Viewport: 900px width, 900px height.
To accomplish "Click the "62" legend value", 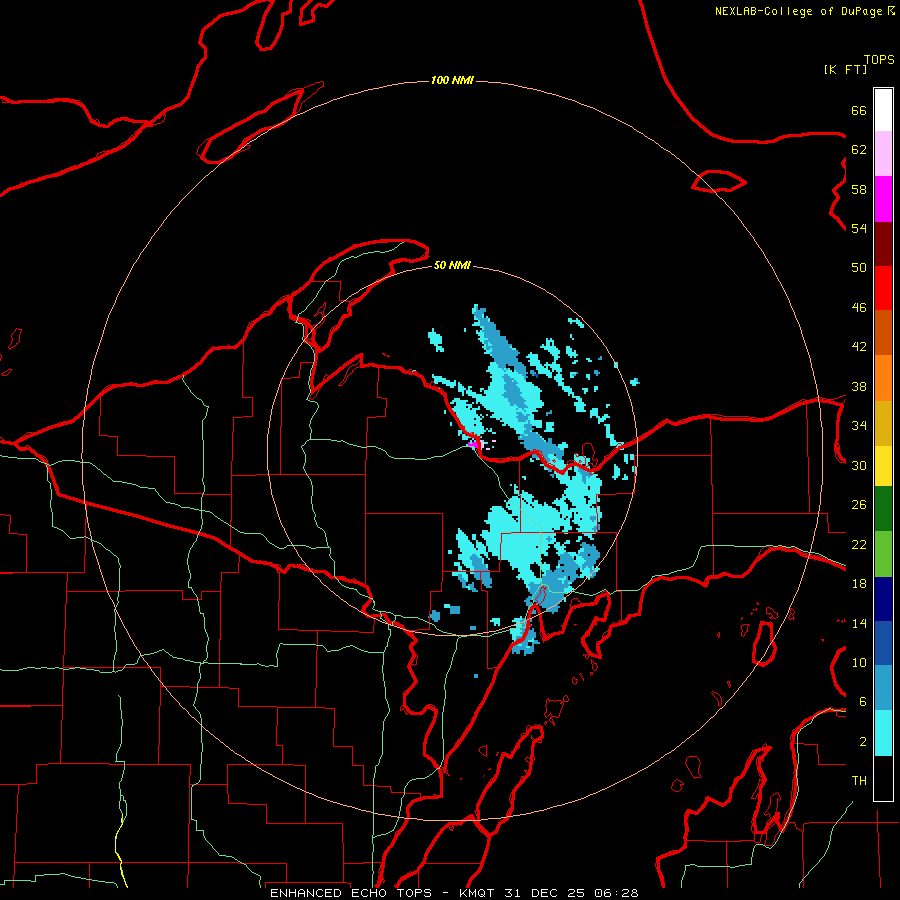I will tap(859, 150).
